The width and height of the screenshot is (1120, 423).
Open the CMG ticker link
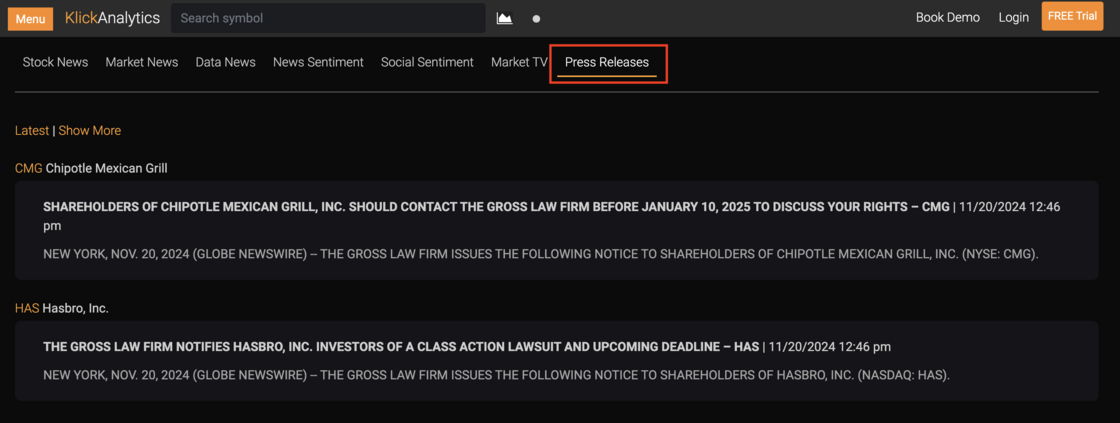pyautogui.click(x=29, y=169)
